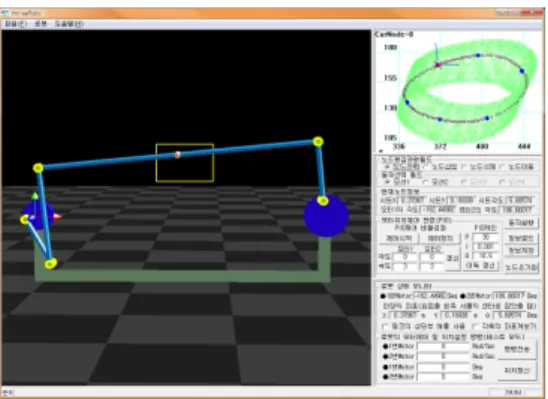Click the control start button in the PID group

click(x=399, y=239)
